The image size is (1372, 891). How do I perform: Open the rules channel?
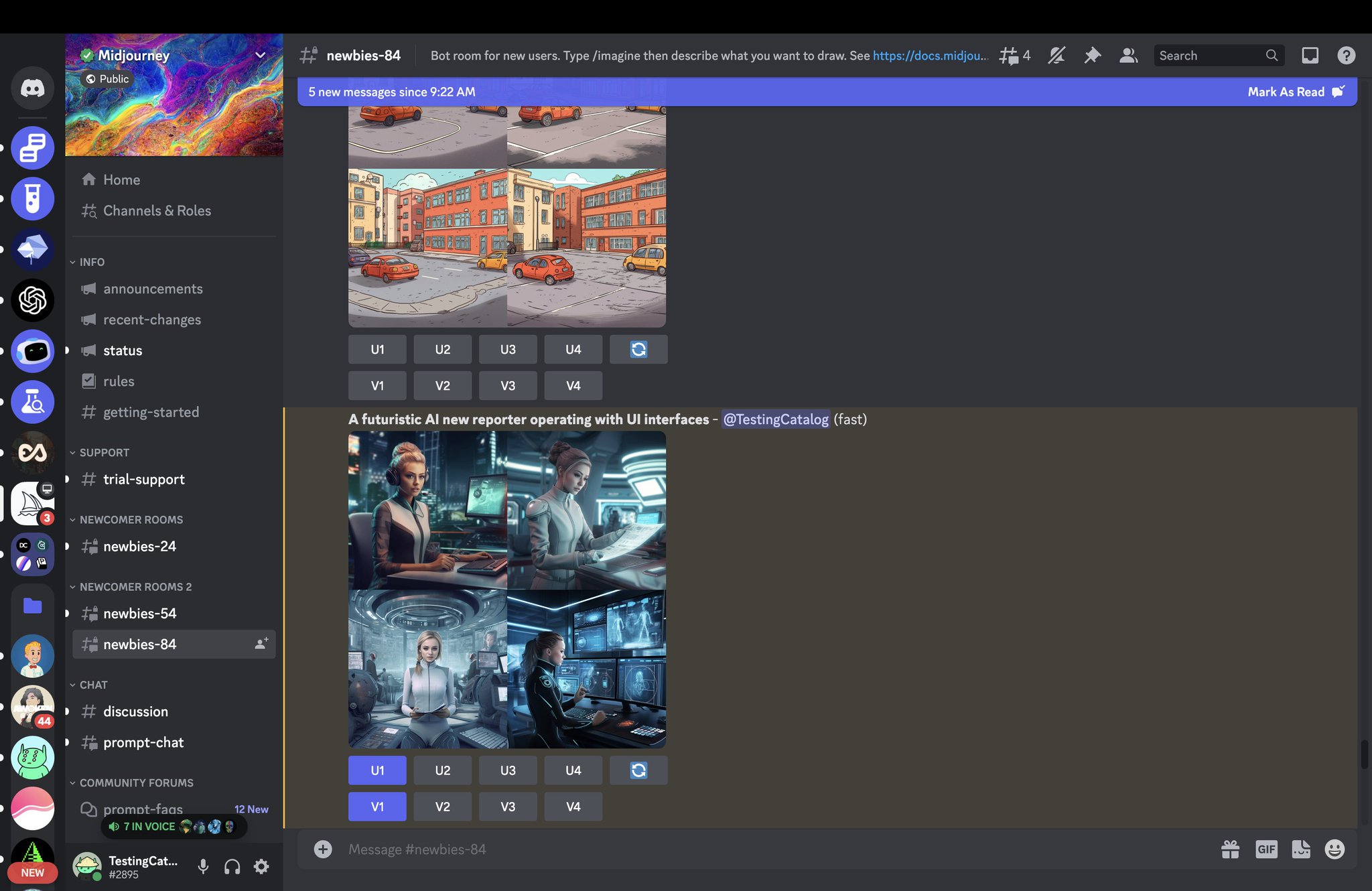point(174,381)
